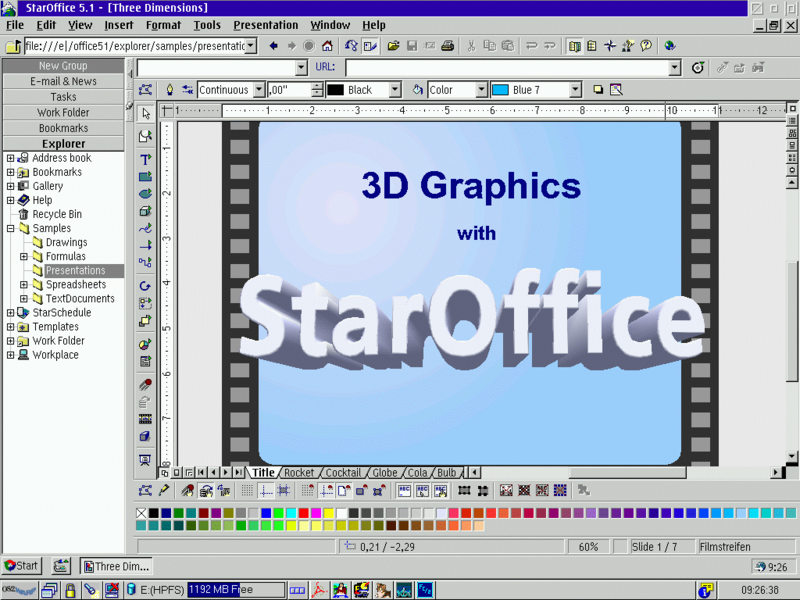
Task: Click the 60% zoom field in the status bar
Action: pyautogui.click(x=588, y=546)
